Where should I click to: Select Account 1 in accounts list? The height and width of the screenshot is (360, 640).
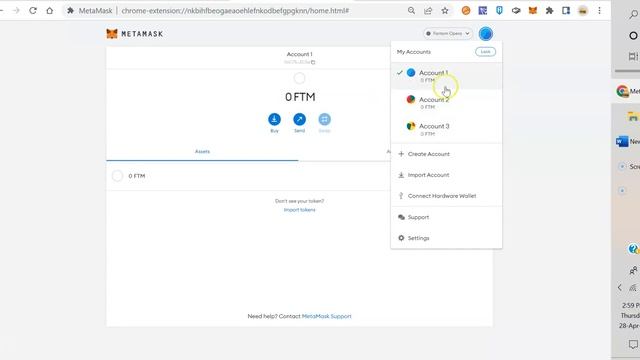point(447,76)
